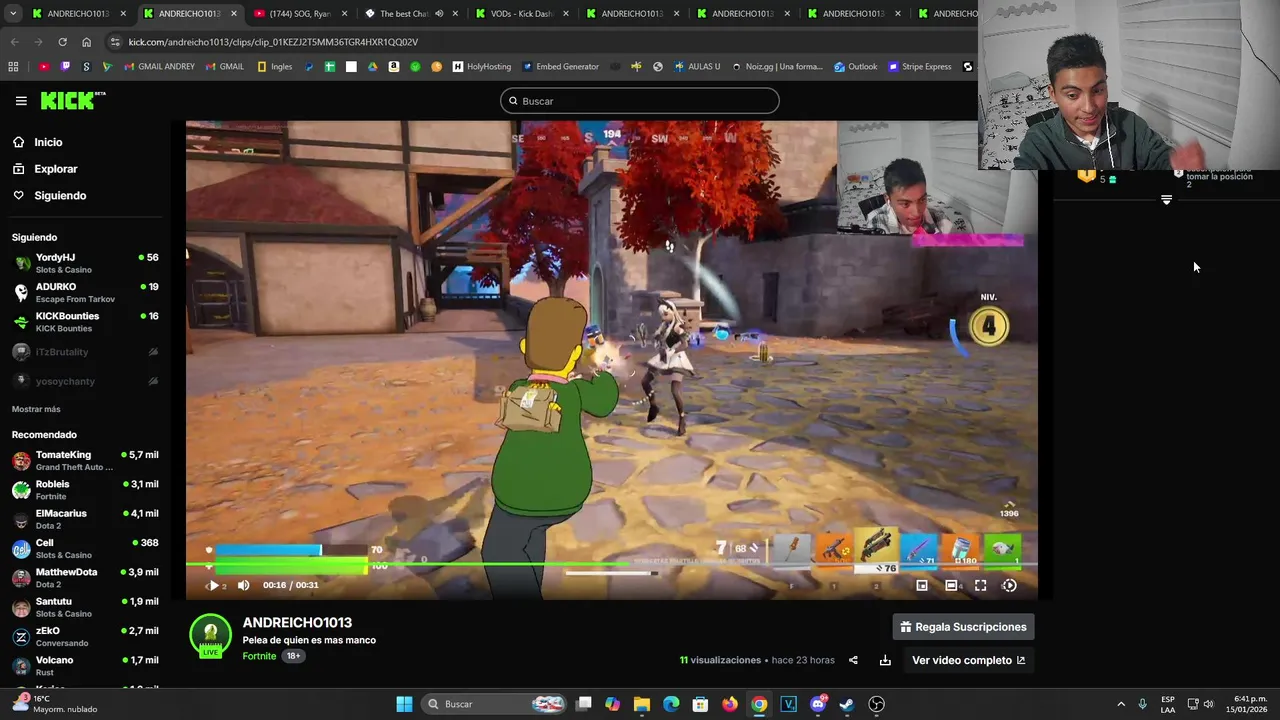
Task: Reload the page with the refresh button
Action: point(62,42)
